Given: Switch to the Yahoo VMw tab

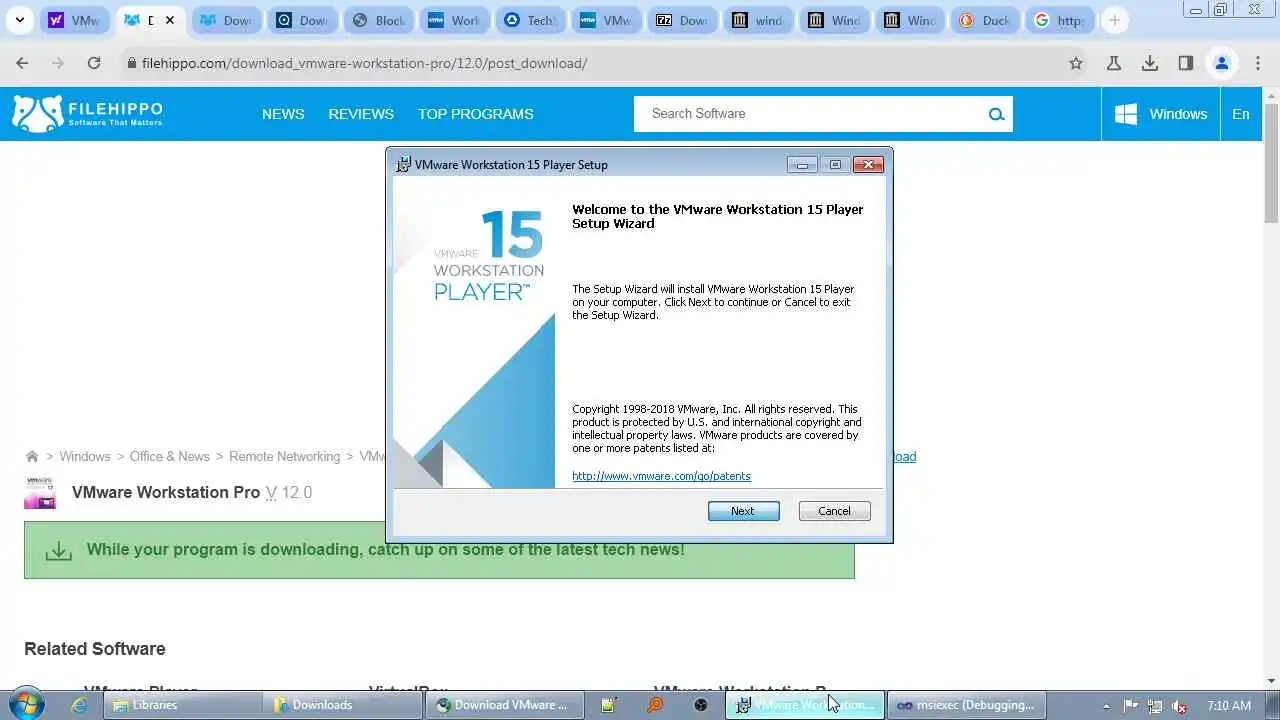Looking at the screenshot, I should click(75, 20).
